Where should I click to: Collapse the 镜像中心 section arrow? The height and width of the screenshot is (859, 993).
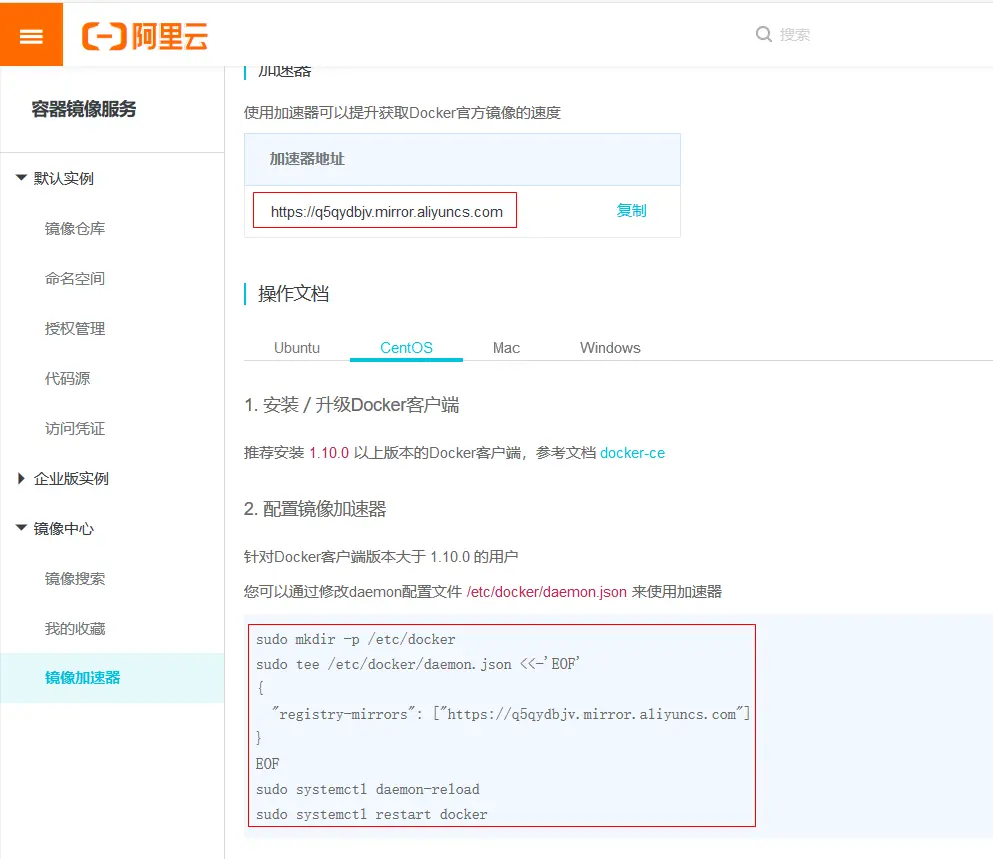pos(21,528)
